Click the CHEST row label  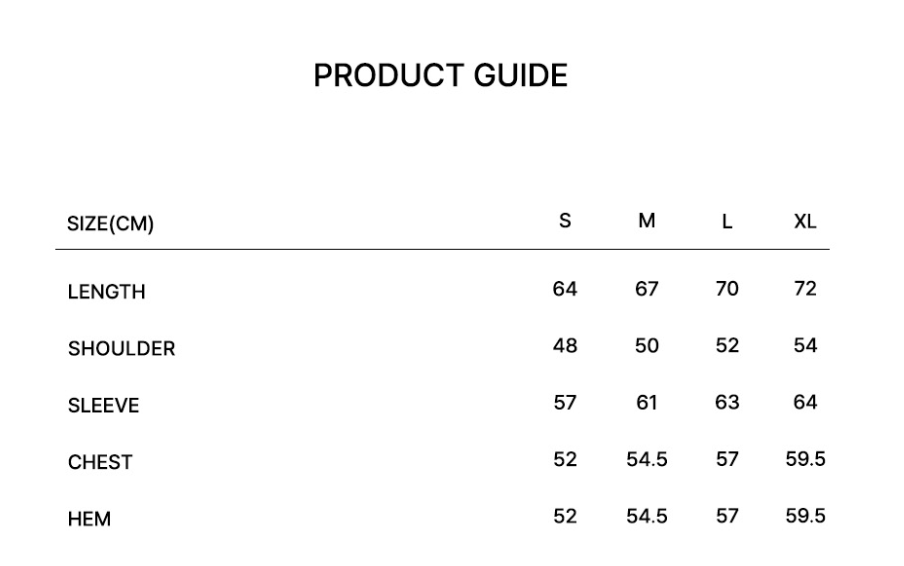[100, 463]
